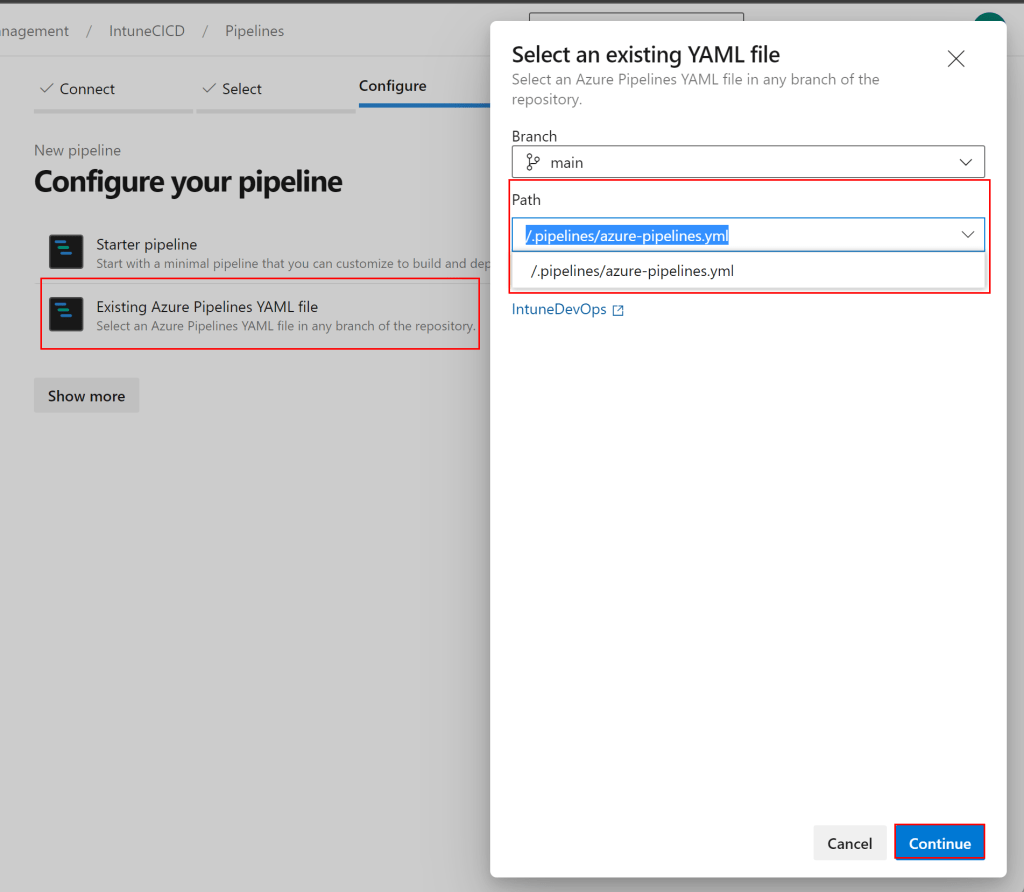Click the checkmark icon beside Connect
The width and height of the screenshot is (1024, 892).
[46, 89]
